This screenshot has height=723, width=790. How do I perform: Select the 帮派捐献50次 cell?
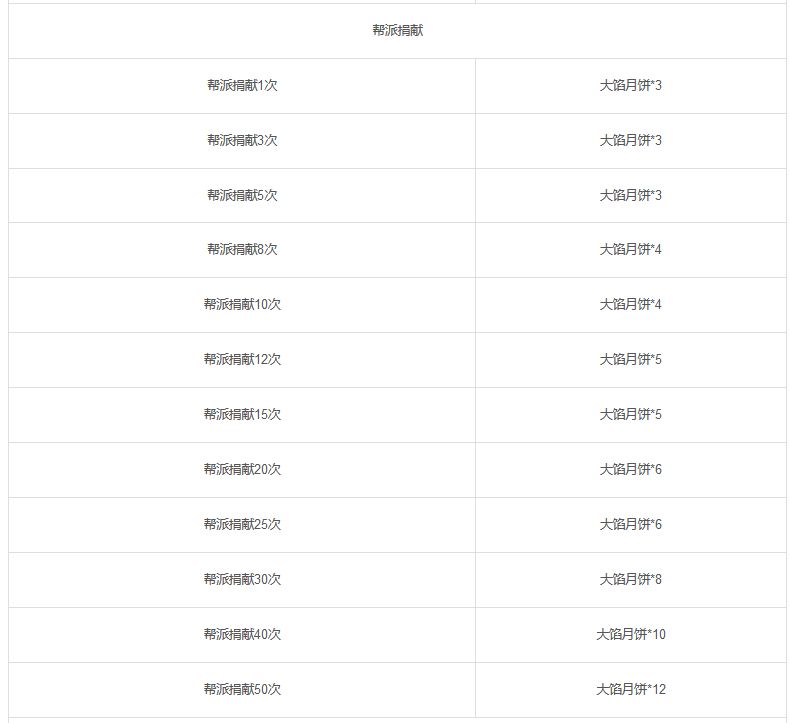pyautogui.click(x=242, y=689)
